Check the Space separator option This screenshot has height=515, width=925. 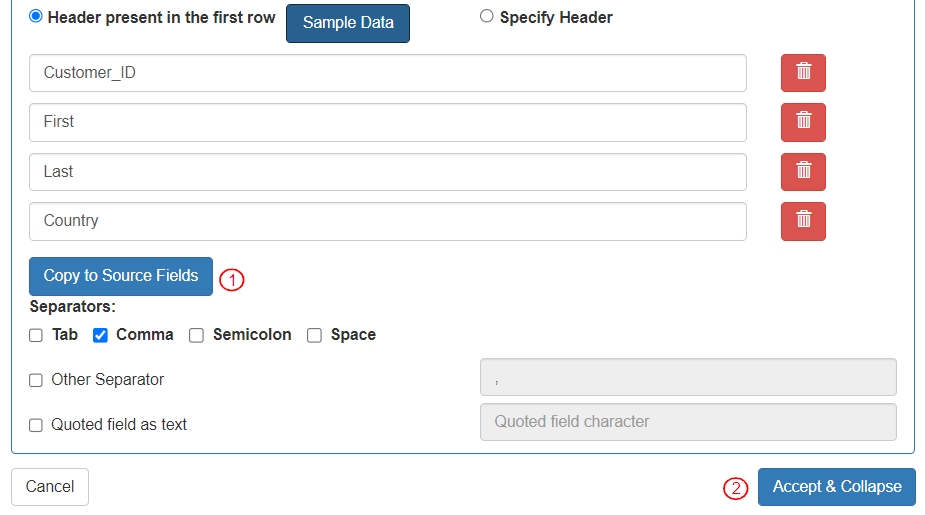[x=314, y=335]
